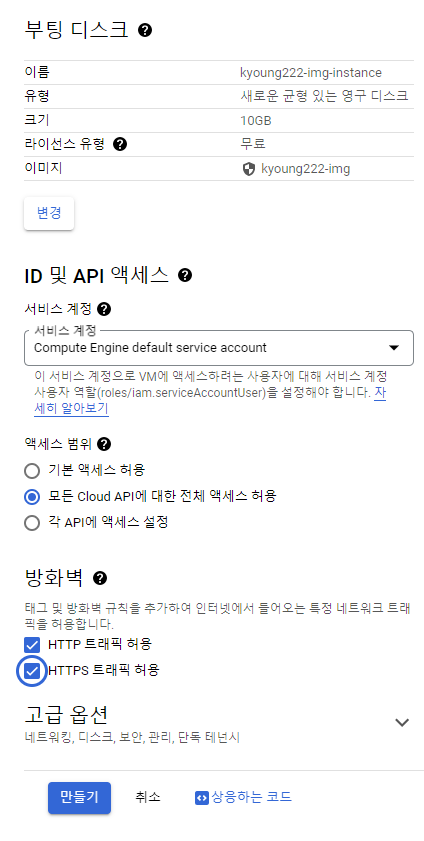
Task: Click the kyoung222-img image name
Action: point(306,169)
